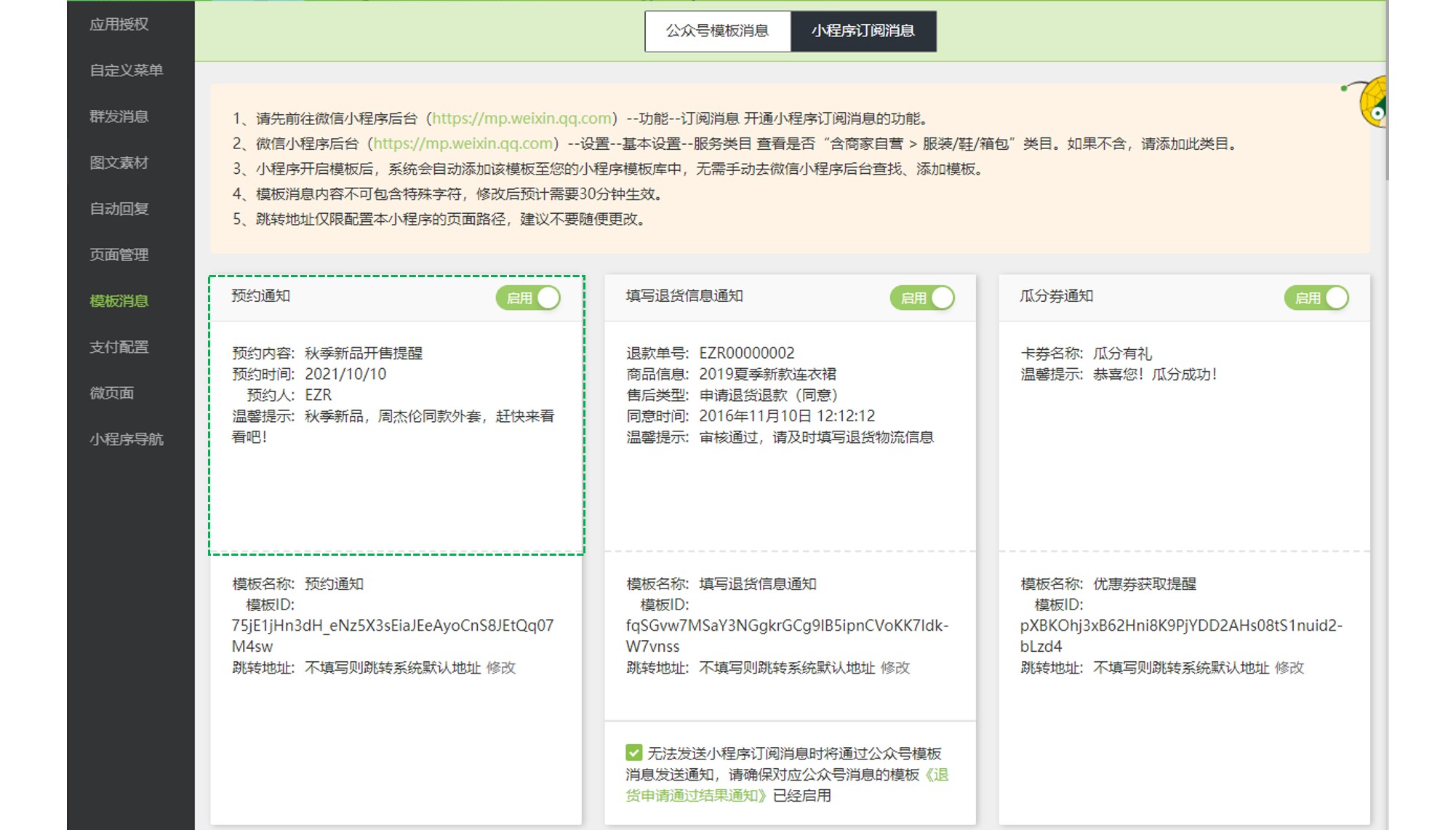Click 同意时间 value 2016年11月10日 12:12:12
Image resolution: width=1456 pixels, height=830 pixels.
pos(787,416)
